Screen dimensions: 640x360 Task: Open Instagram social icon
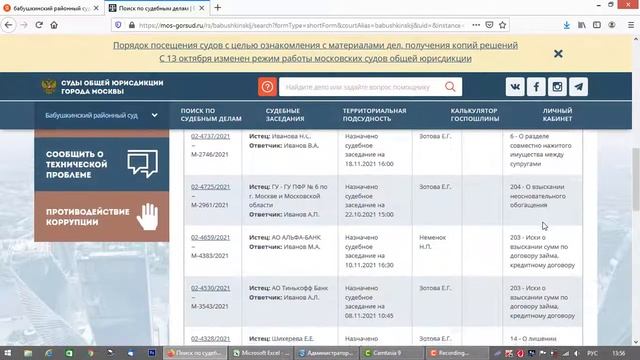click(557, 87)
